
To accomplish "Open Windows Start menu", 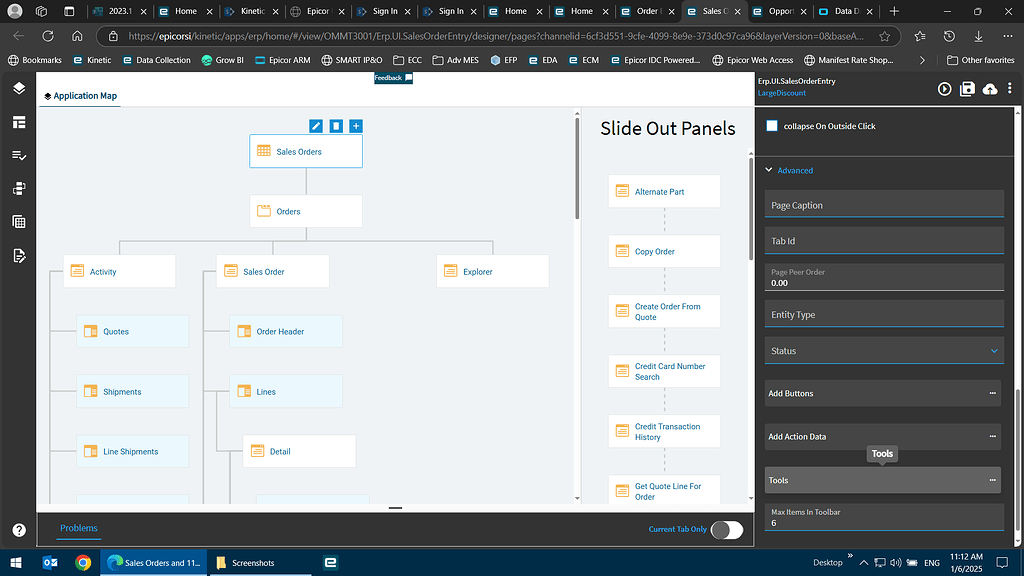I will pos(16,562).
